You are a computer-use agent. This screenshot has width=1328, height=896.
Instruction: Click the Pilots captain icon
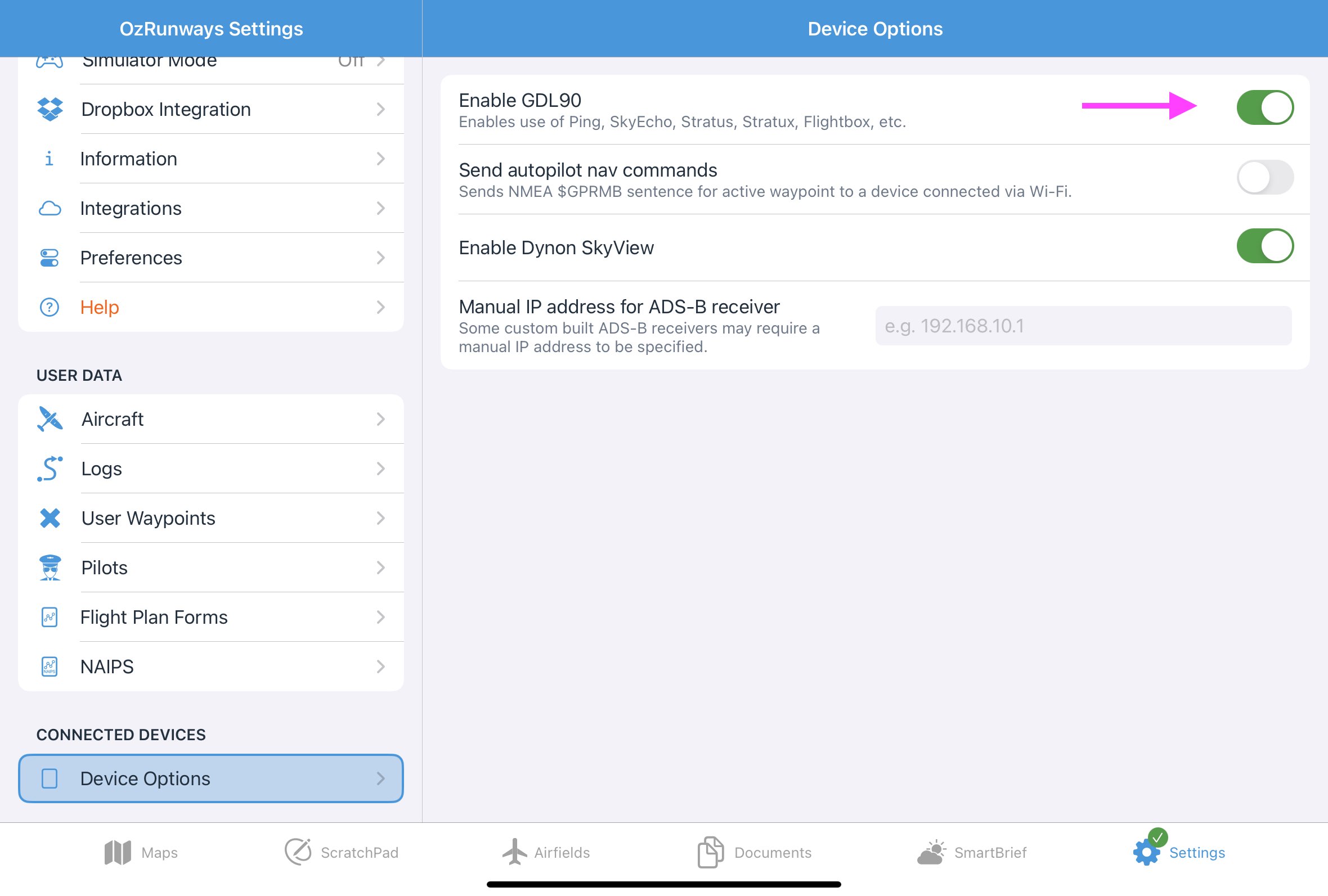tap(50, 568)
